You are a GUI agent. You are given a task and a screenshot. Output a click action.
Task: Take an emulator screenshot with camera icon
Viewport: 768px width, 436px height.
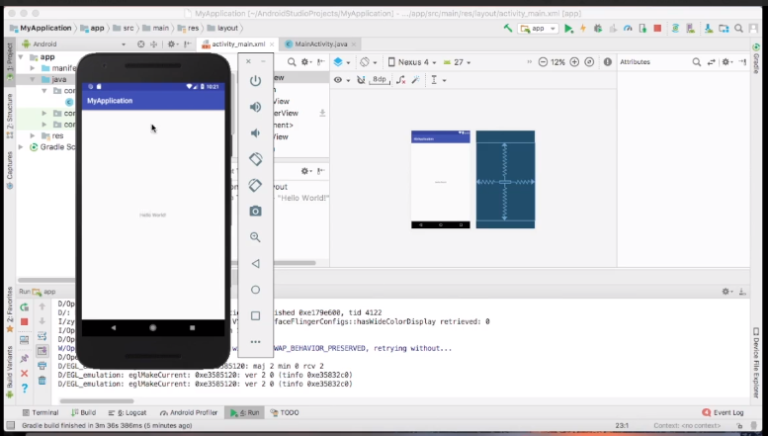coord(255,211)
